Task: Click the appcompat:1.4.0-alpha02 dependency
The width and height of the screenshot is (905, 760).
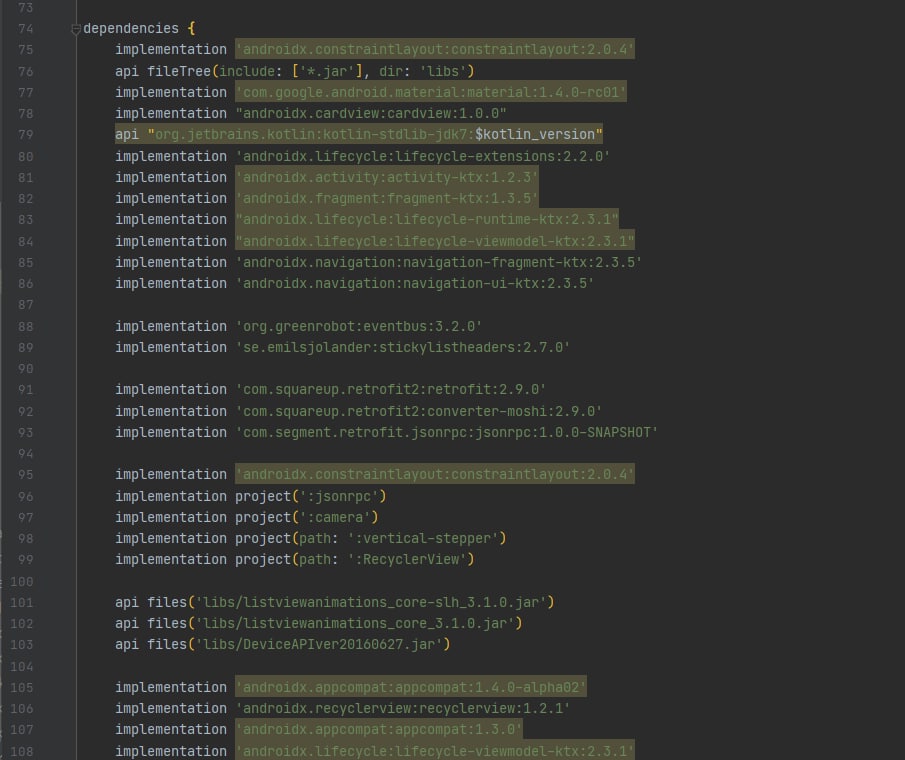Action: point(411,687)
